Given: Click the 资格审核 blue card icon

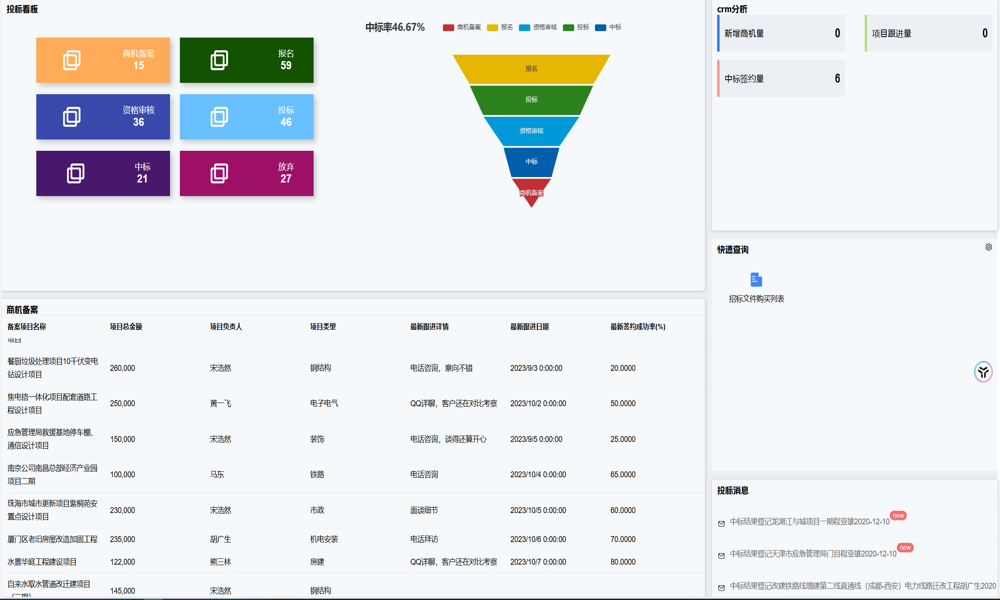Looking at the screenshot, I should (x=72, y=117).
